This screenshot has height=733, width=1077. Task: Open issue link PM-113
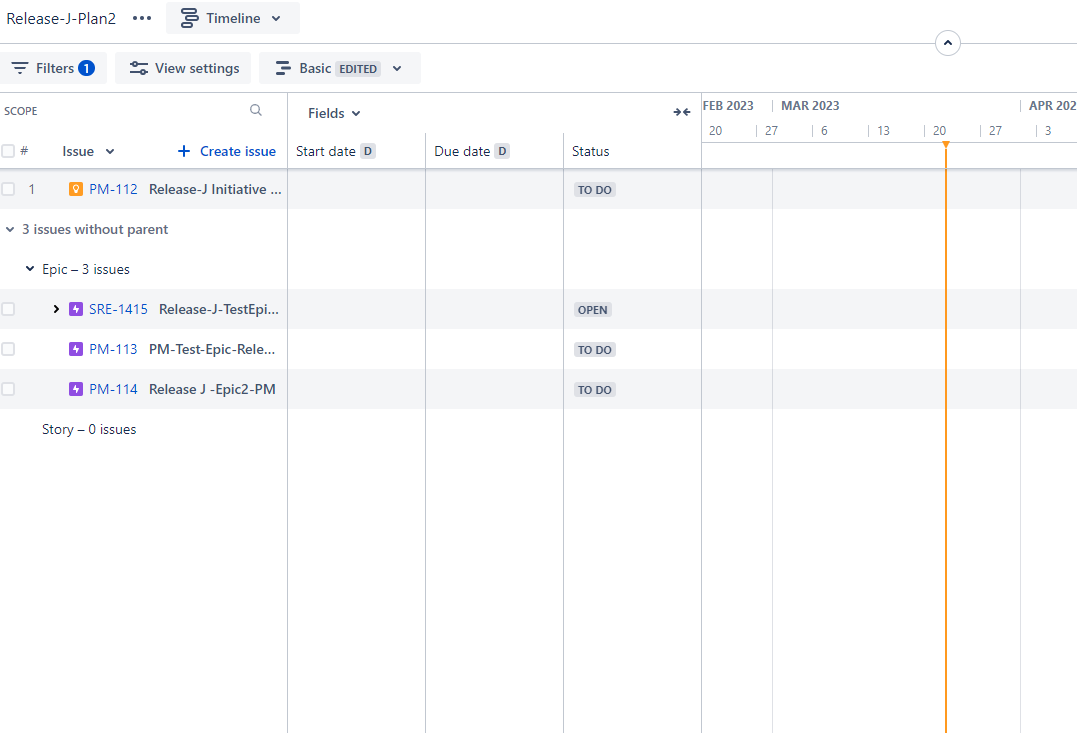113,349
